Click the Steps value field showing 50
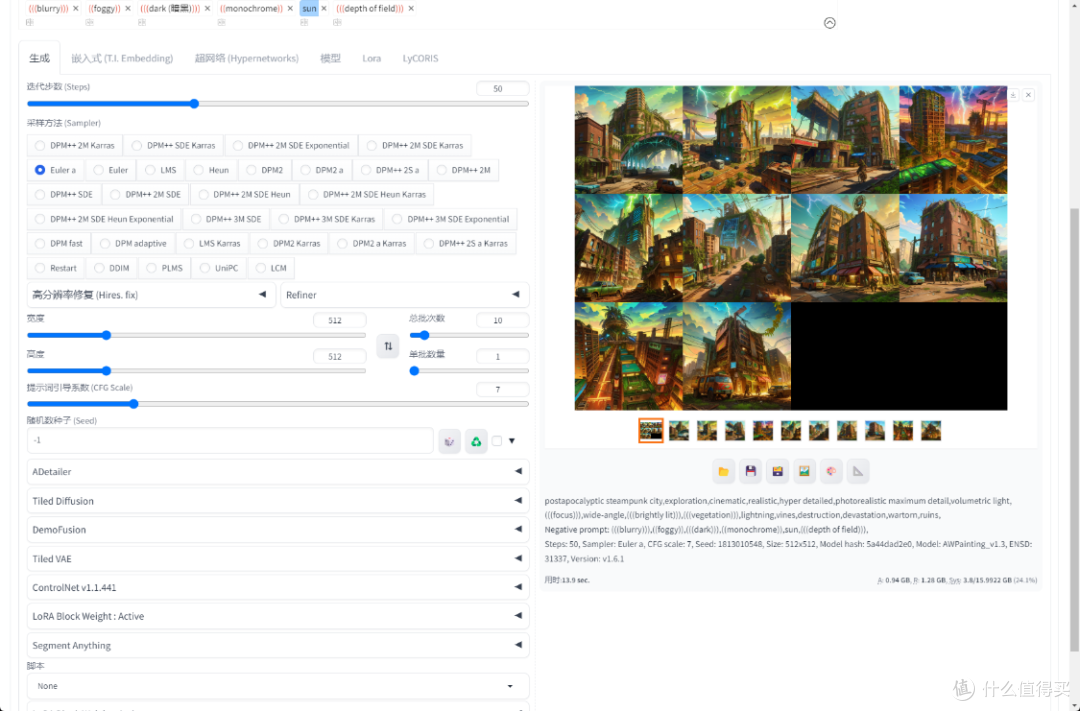 coord(502,88)
